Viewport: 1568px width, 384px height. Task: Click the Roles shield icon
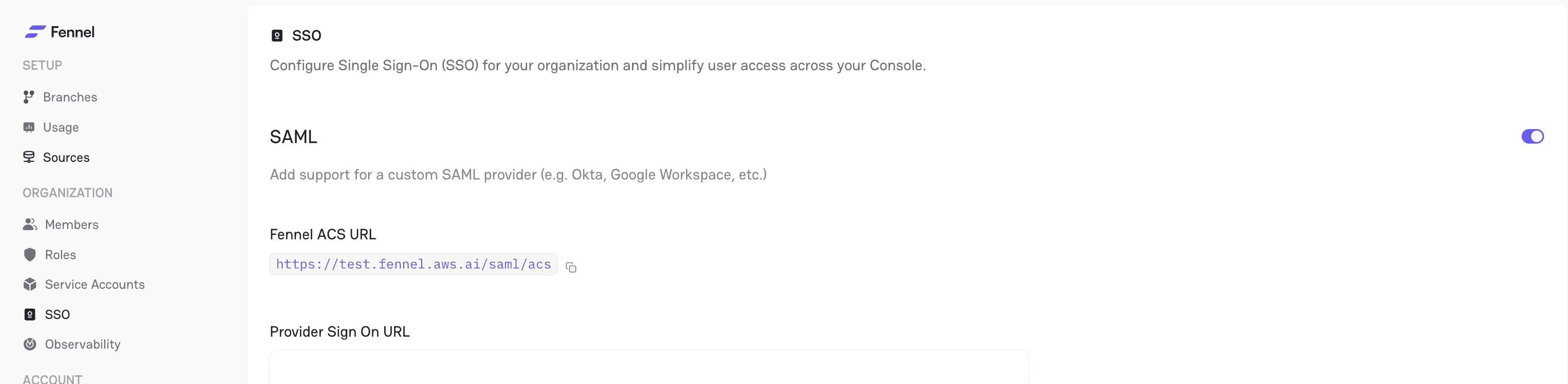point(30,254)
